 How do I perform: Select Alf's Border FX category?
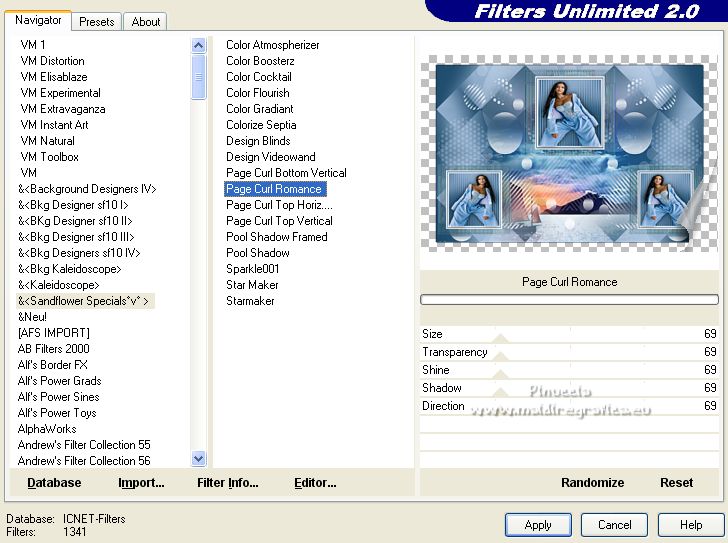point(52,365)
